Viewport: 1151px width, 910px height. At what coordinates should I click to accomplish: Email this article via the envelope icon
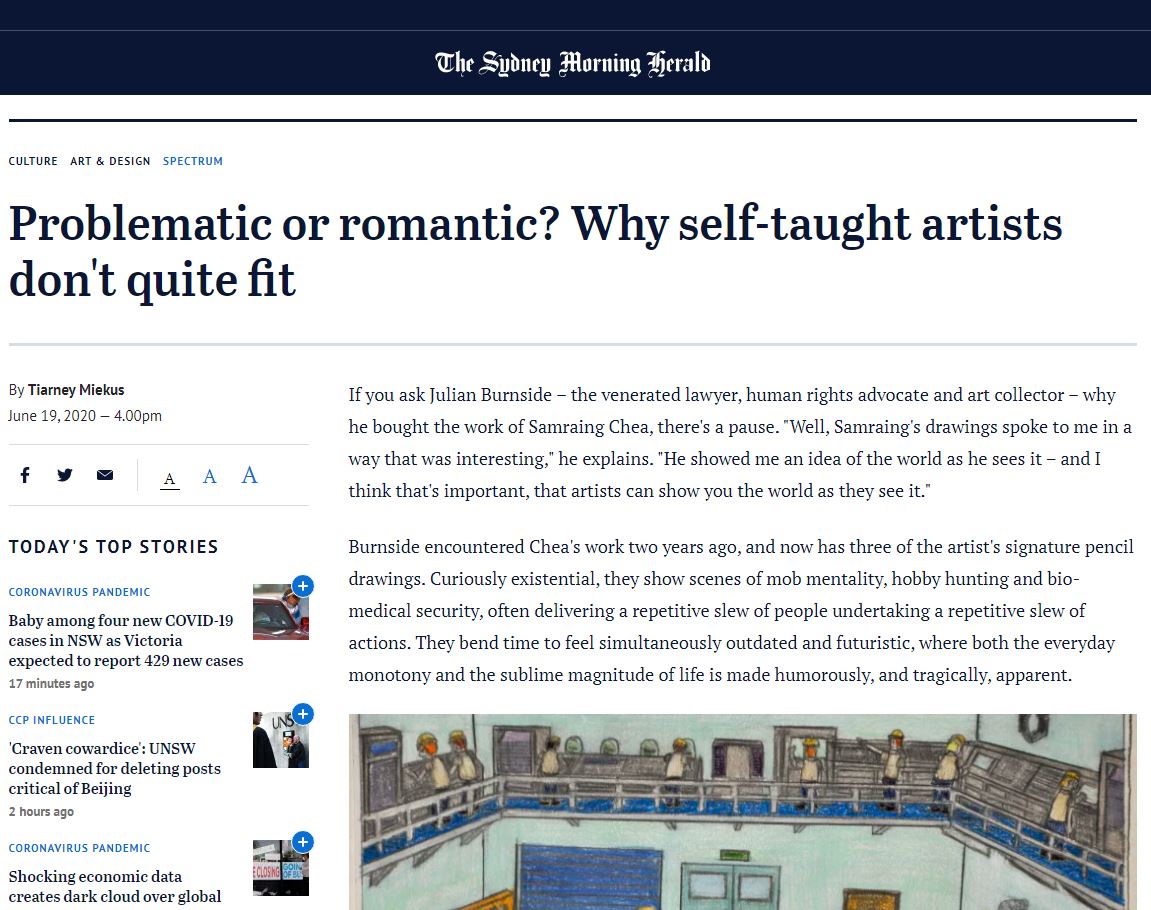105,475
